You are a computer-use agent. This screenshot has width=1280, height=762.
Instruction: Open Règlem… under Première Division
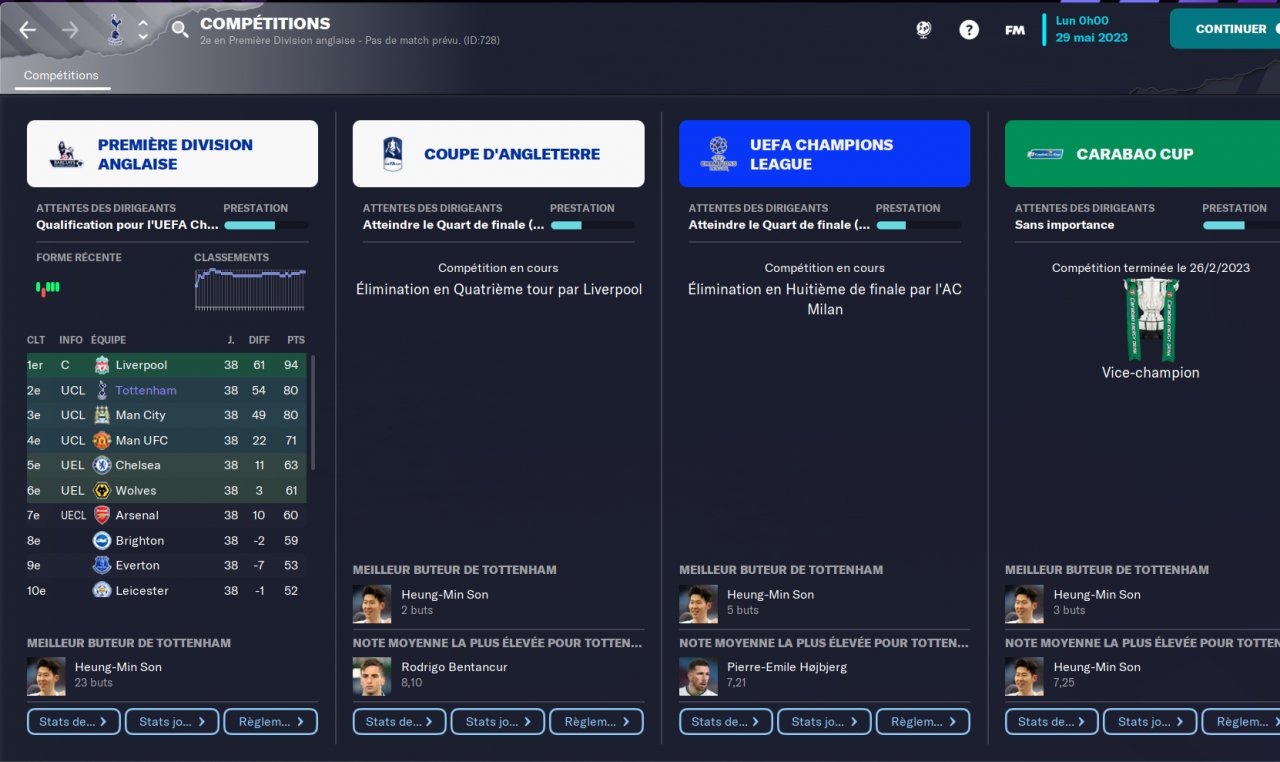click(271, 721)
